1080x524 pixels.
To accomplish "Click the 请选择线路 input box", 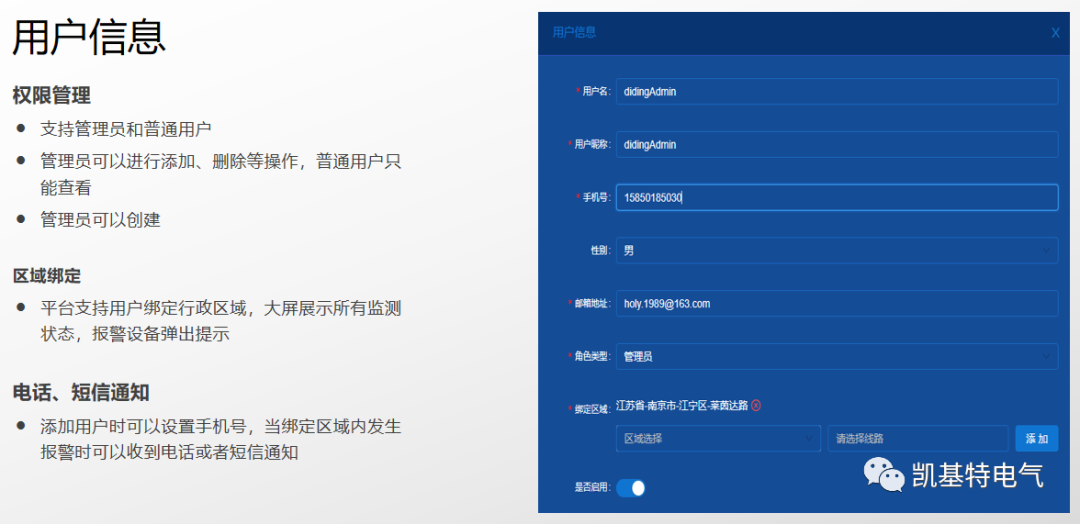I will [x=917, y=438].
